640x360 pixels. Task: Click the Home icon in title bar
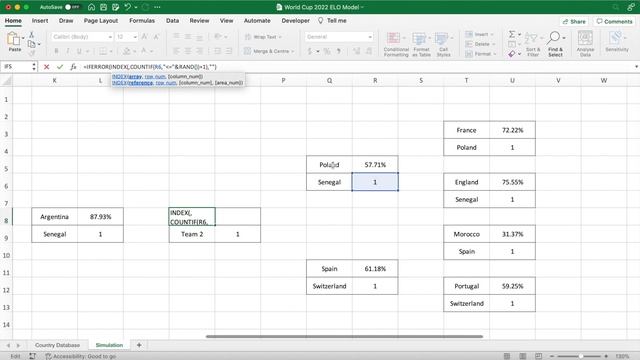(x=91, y=7)
